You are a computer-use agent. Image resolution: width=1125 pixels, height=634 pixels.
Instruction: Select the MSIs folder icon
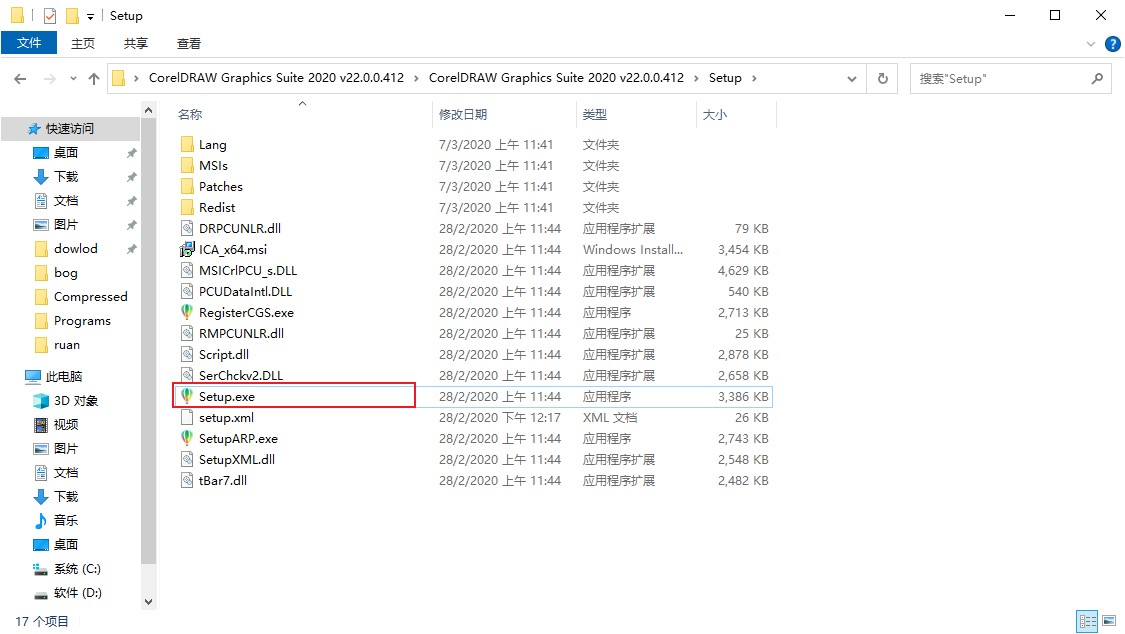point(187,166)
